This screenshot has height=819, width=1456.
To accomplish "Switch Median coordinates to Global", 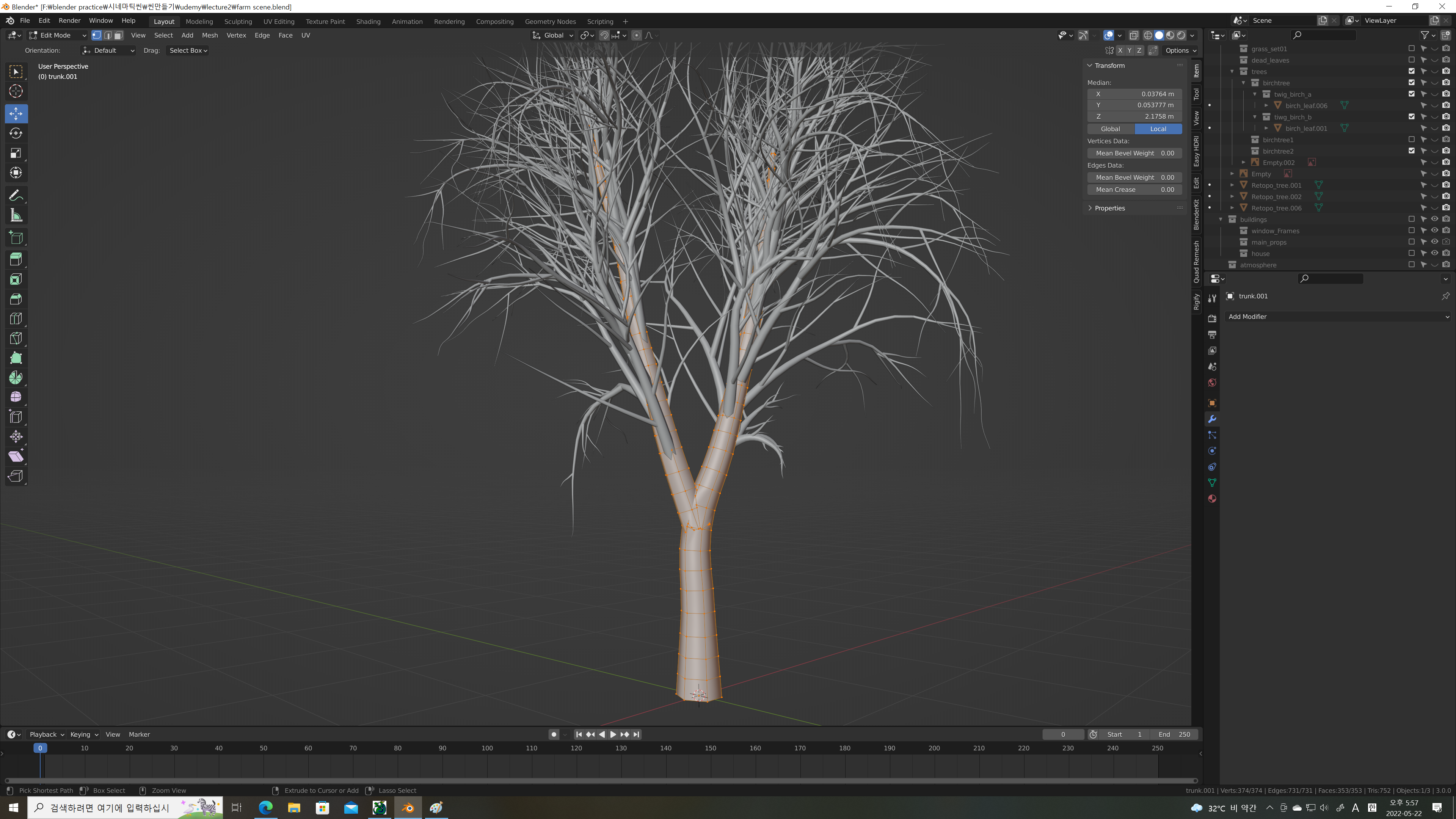I will [x=1110, y=129].
